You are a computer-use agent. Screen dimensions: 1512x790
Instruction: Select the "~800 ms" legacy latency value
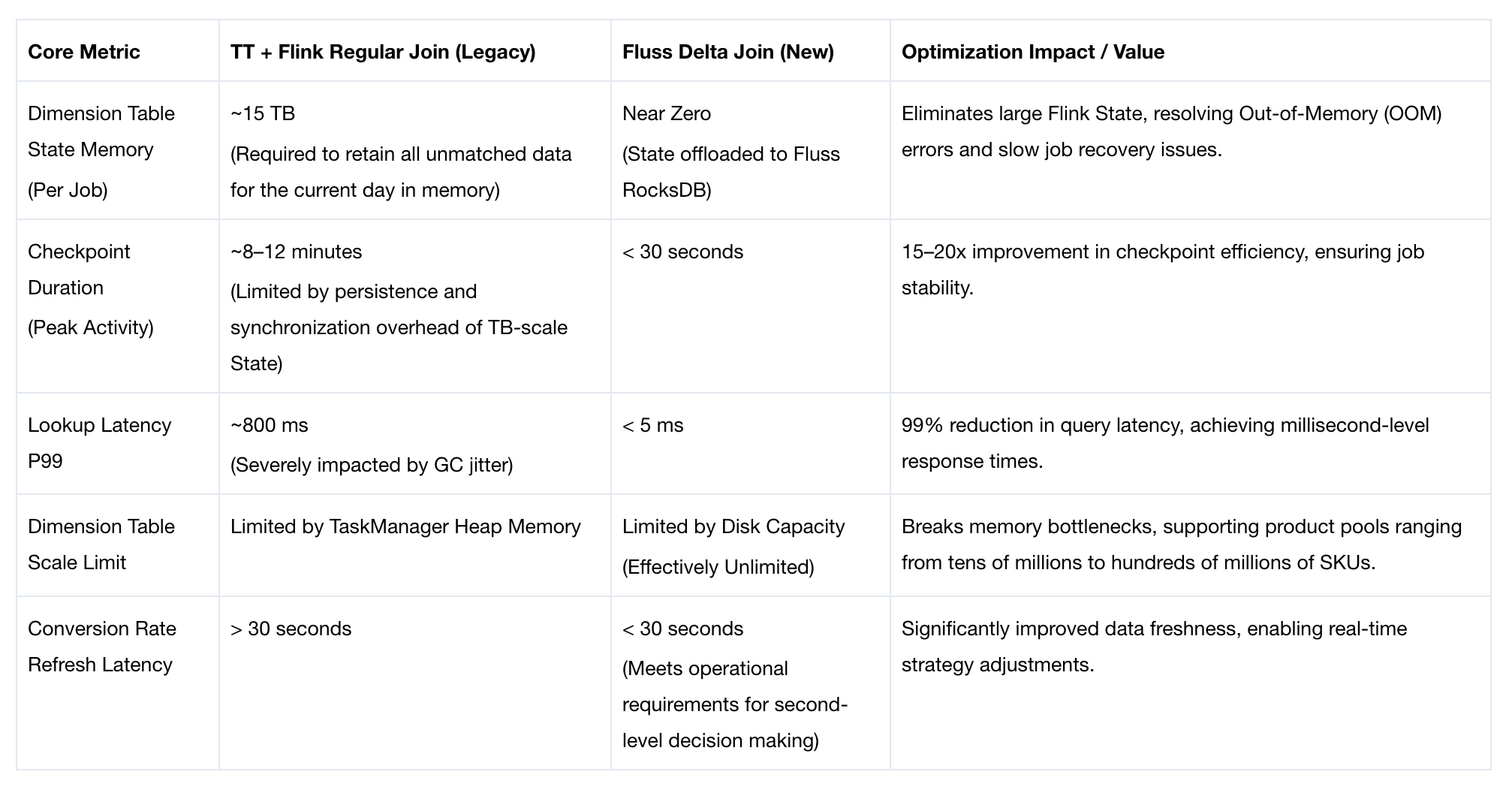(x=269, y=425)
